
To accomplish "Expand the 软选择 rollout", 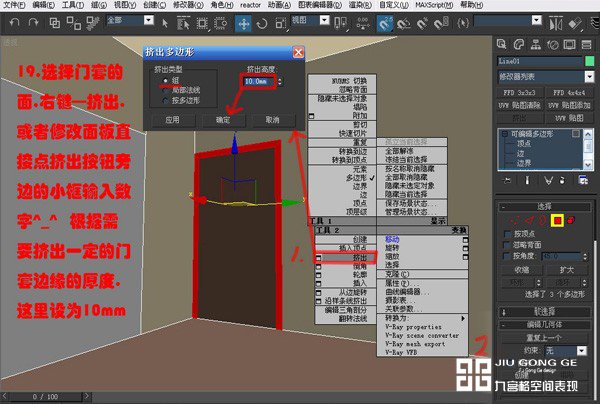I will (x=545, y=312).
